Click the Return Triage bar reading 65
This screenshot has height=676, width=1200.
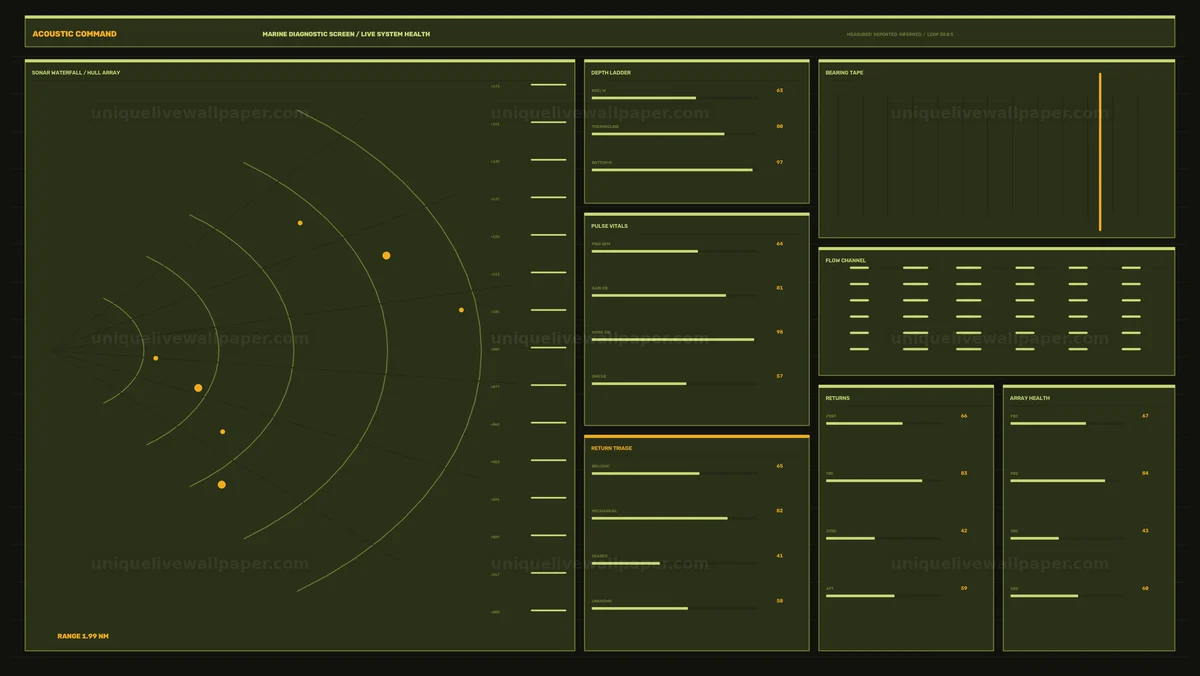tap(675, 473)
